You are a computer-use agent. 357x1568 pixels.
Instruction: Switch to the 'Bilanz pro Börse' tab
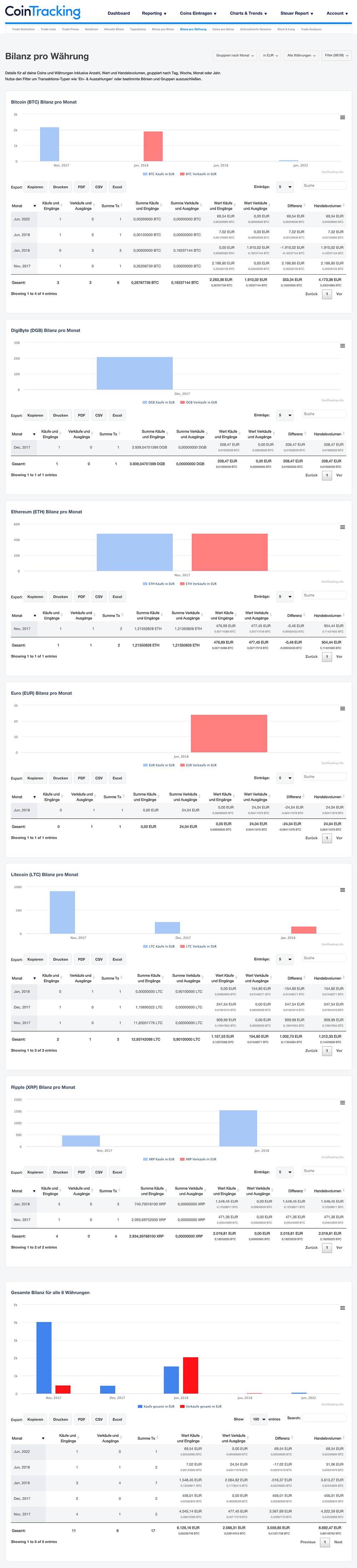click(163, 29)
